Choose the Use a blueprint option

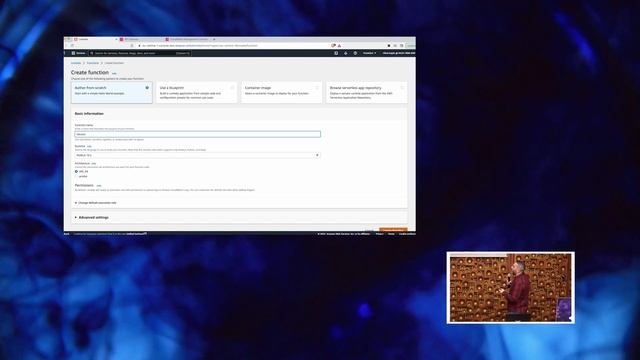click(196, 92)
